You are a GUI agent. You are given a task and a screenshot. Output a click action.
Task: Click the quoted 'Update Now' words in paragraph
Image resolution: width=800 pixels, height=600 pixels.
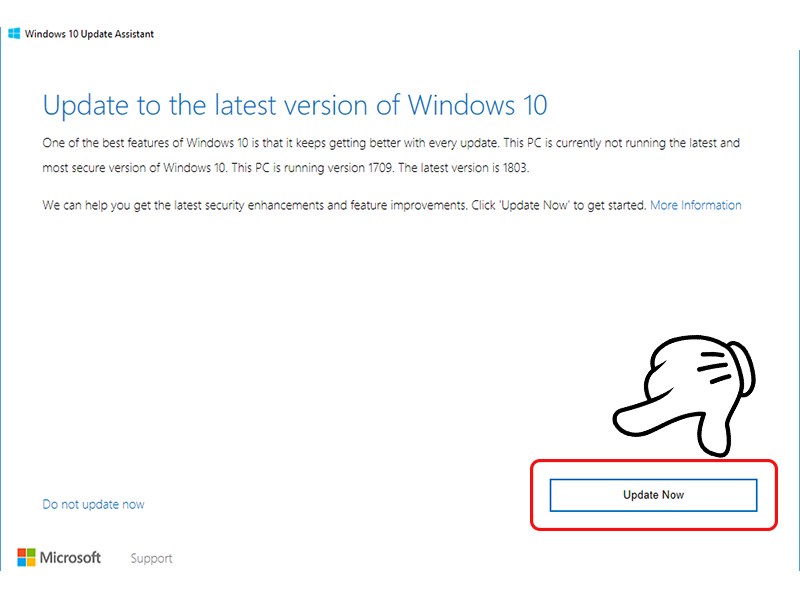[534, 205]
